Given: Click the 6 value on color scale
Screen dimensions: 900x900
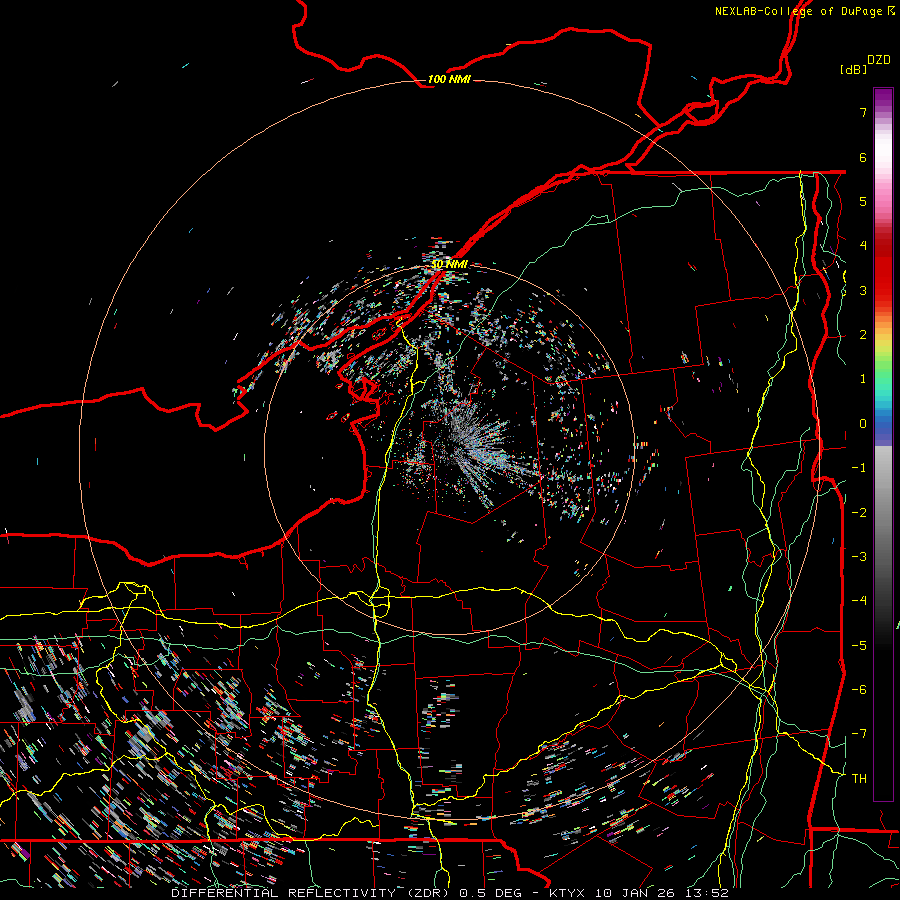Looking at the screenshot, I should 863,157.
